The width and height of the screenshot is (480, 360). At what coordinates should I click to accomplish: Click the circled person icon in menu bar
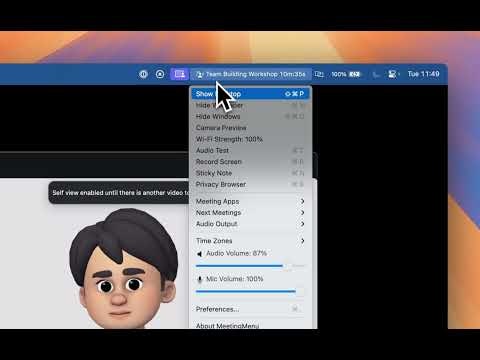click(x=160, y=74)
